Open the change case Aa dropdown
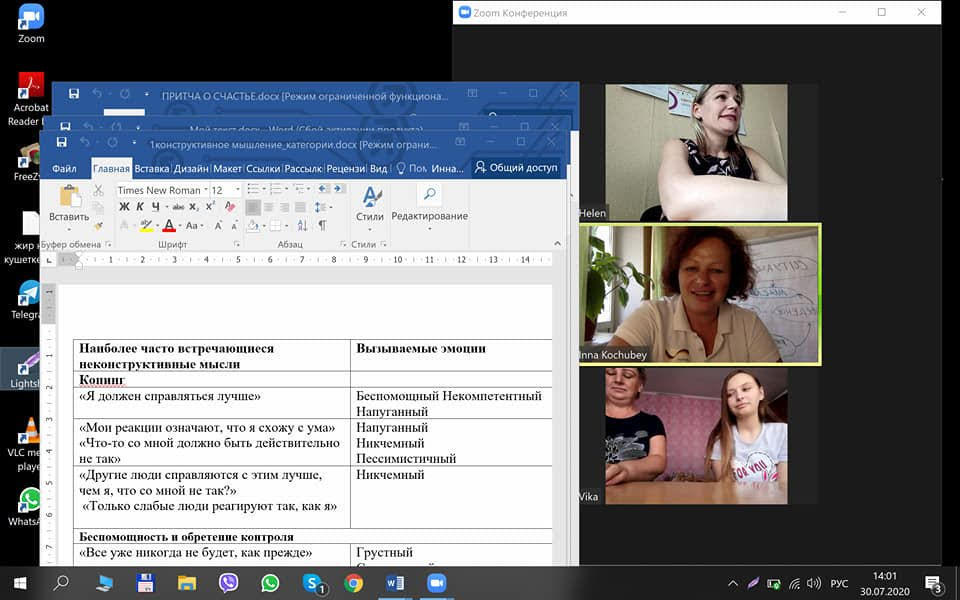 (194, 226)
